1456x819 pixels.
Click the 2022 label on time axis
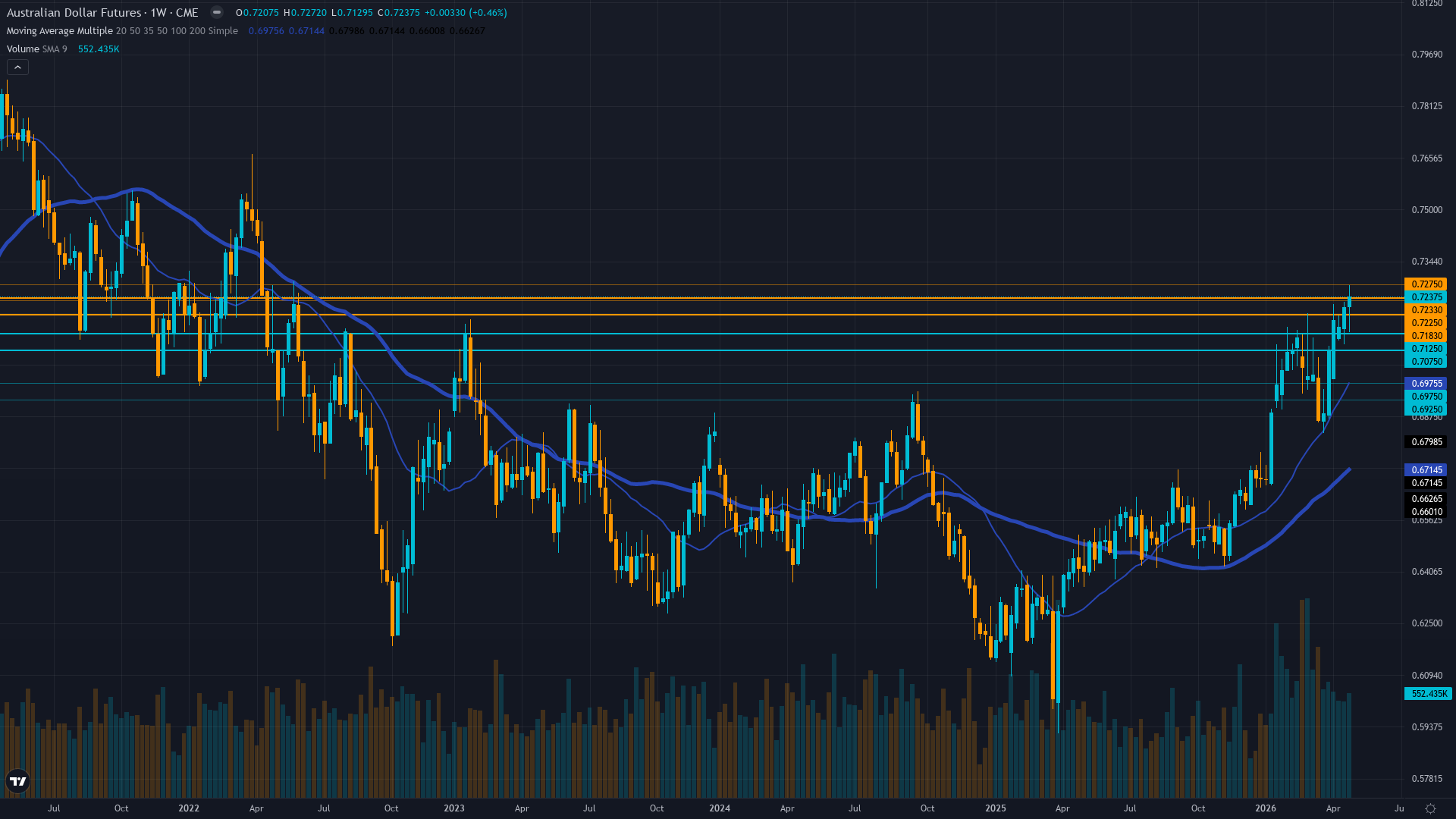click(189, 808)
